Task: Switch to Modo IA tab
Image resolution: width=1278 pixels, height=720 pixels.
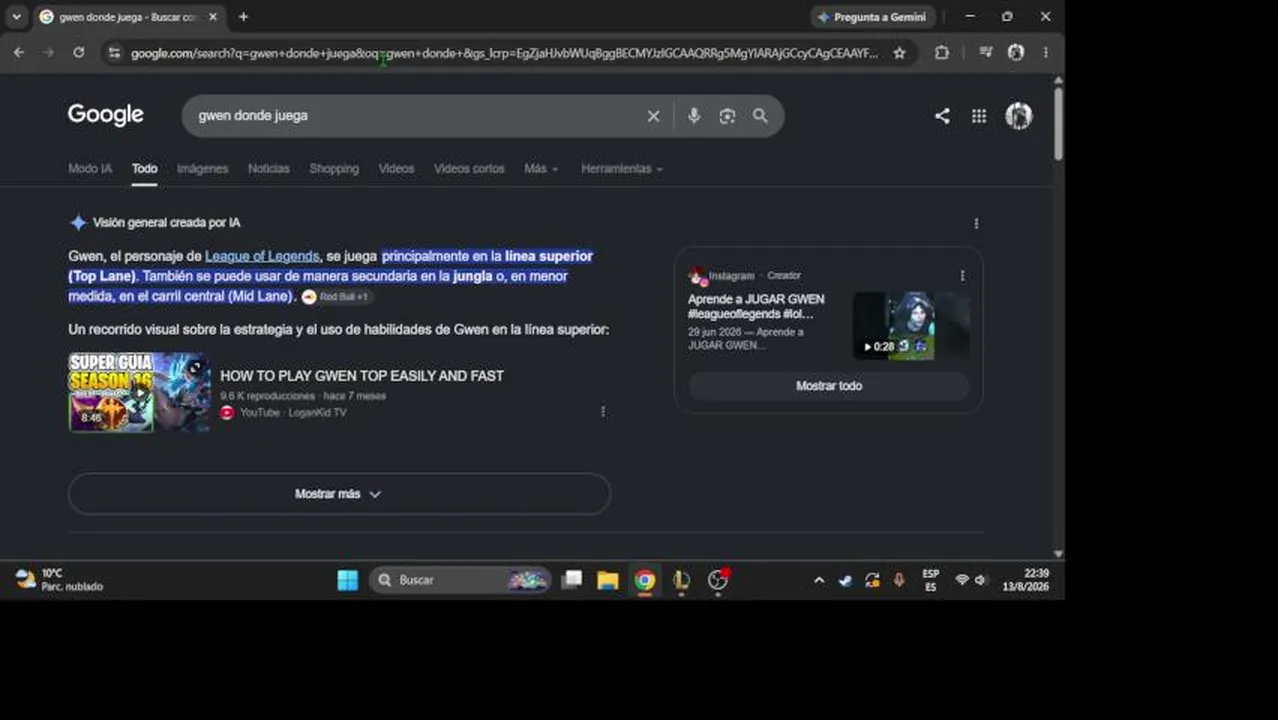Action: 90,169
